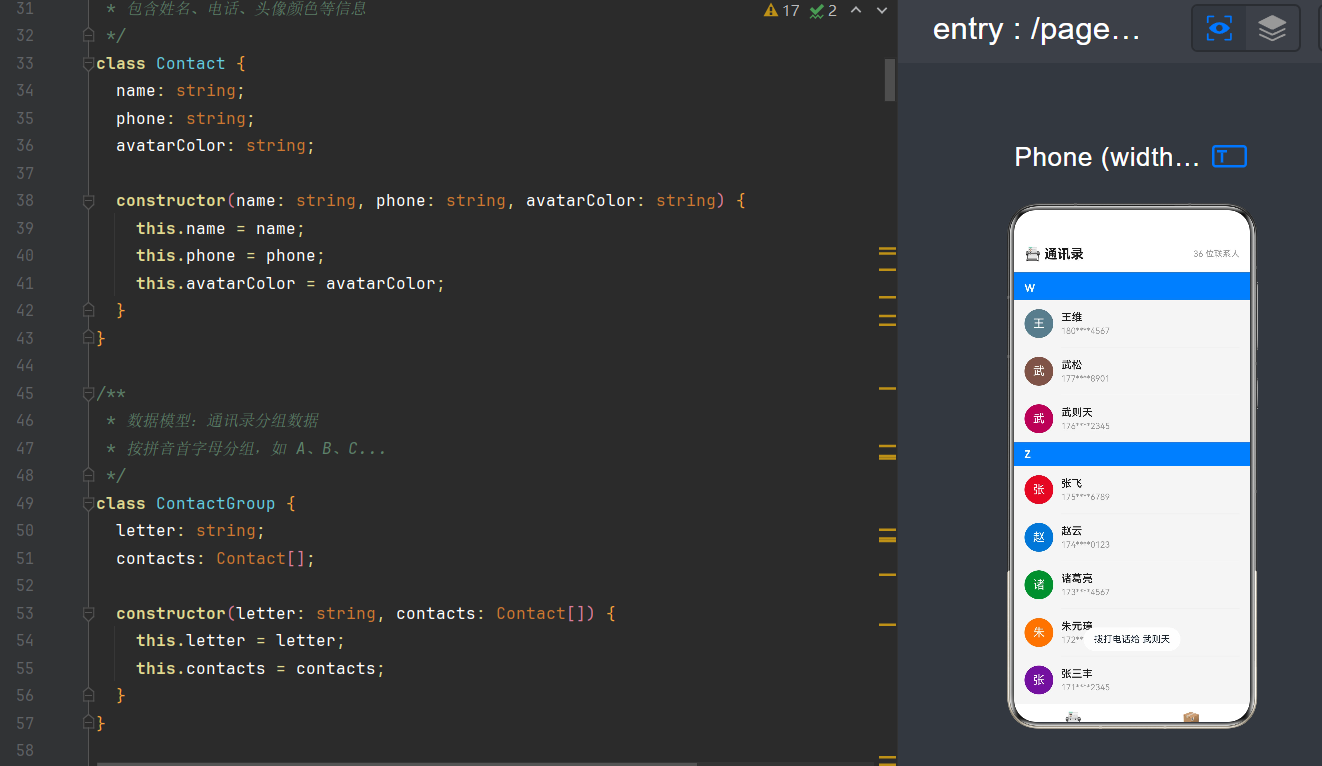The height and width of the screenshot is (766, 1322).
Task: Click this.name = name; on line 39
Action: tap(220, 228)
